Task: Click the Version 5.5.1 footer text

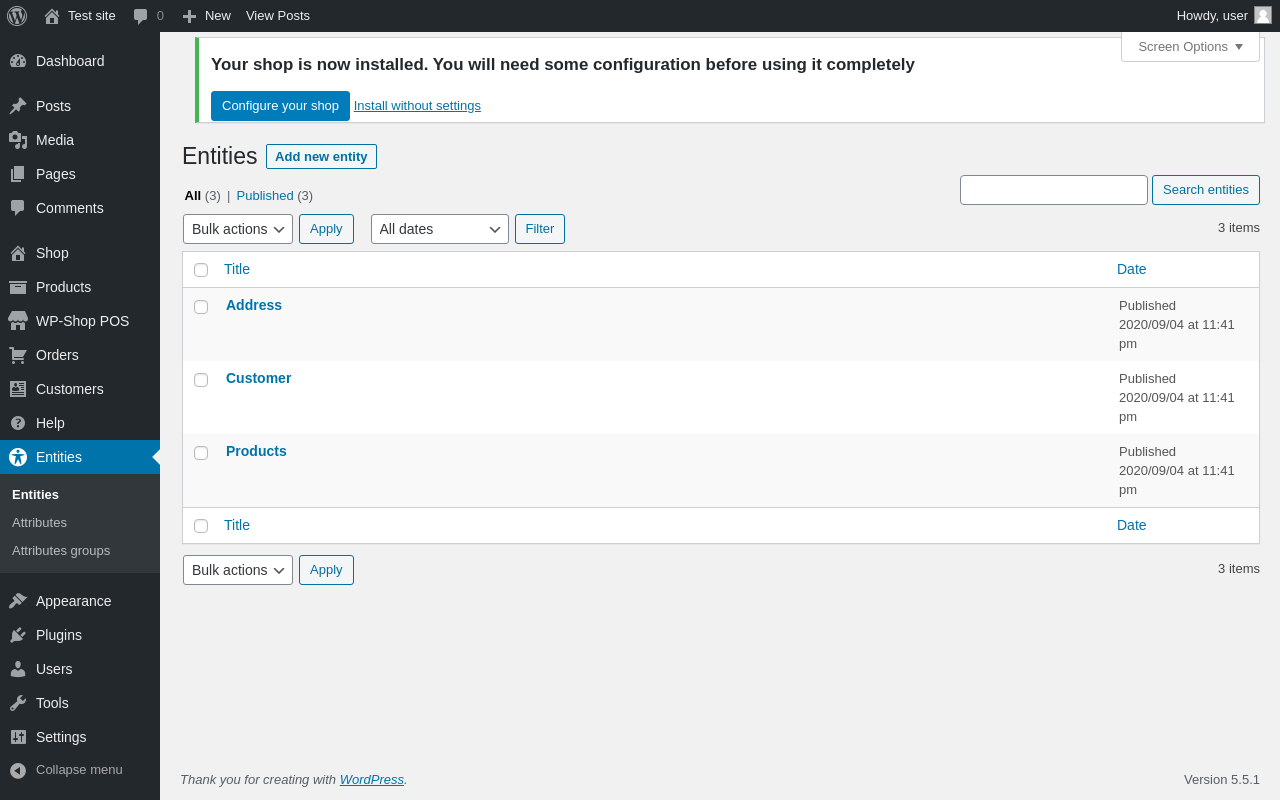Action: (1222, 779)
